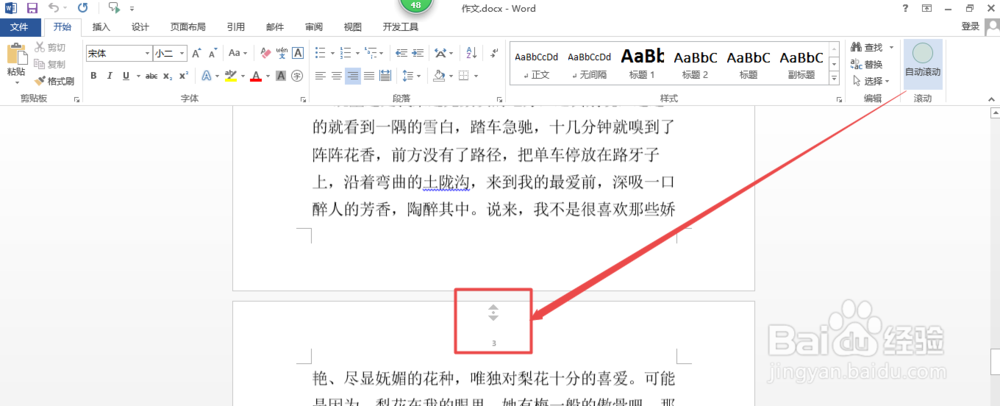Open the 文件 menu
Screen dimensions: 1000x406
[20, 27]
